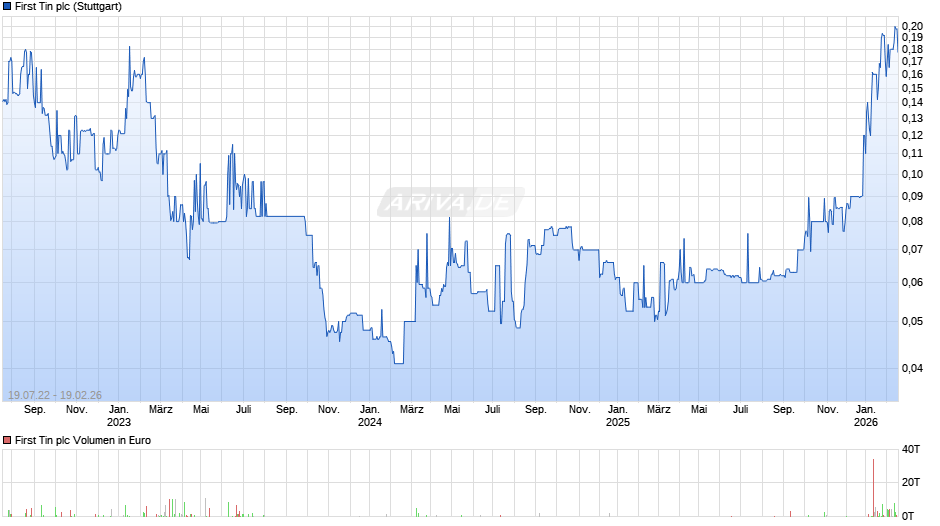Click the 'Jan. 2026' time axis label
Screen dimensions: 940x526
click(866, 416)
